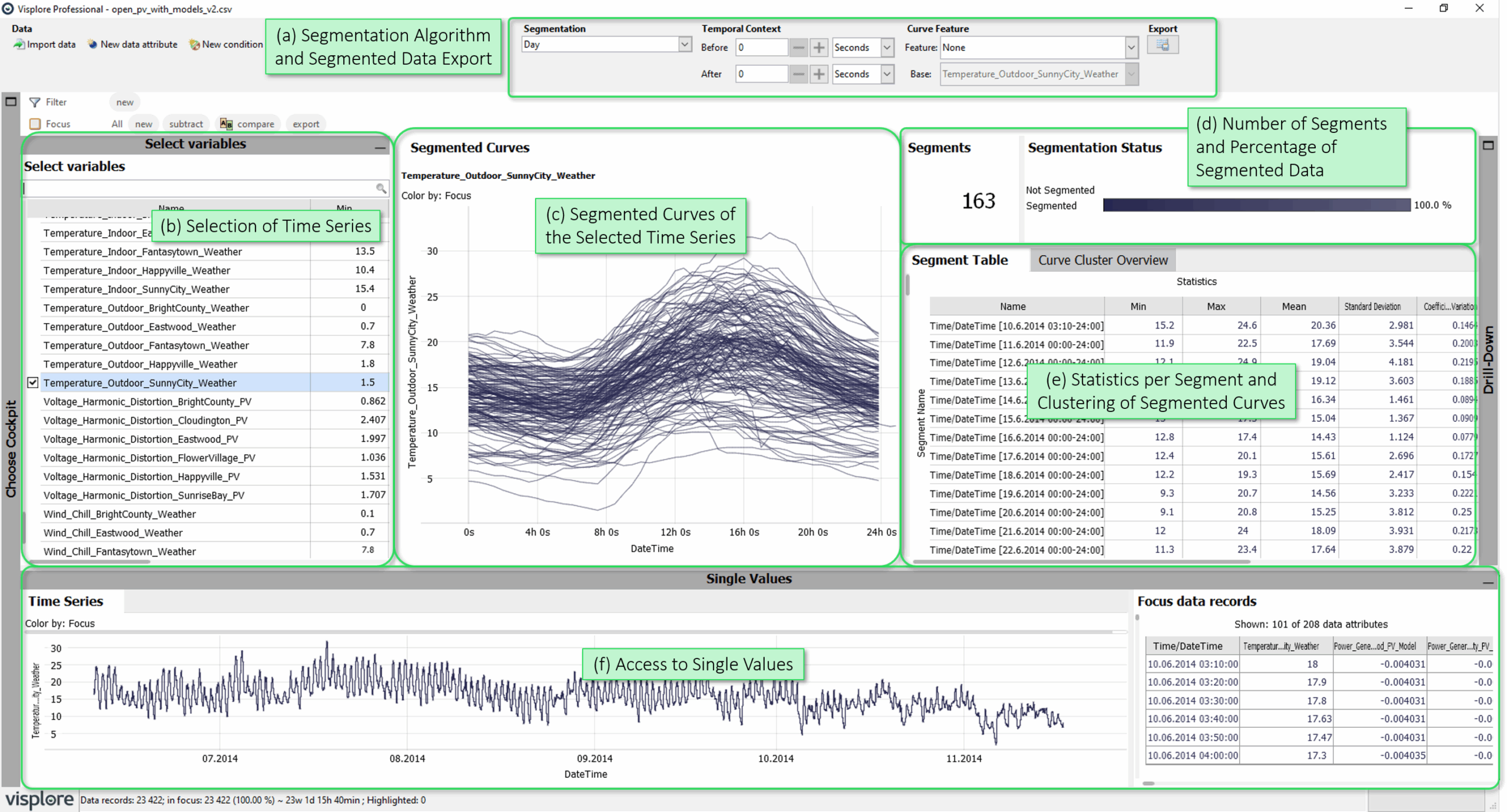Click the Export segmented data icon
This screenshot has width=1507, height=812.
pyautogui.click(x=1163, y=45)
